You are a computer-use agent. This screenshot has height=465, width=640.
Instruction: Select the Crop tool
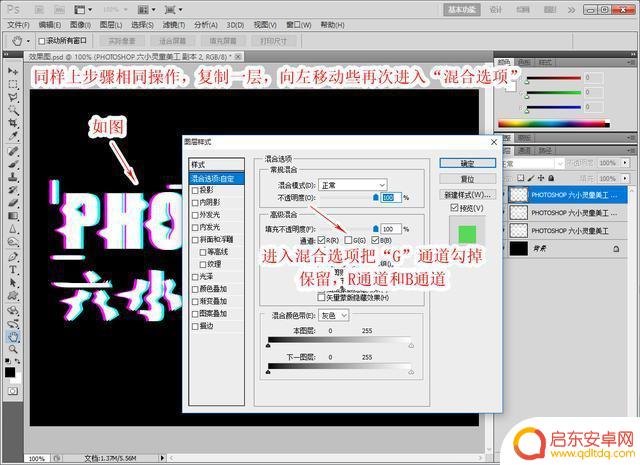13,123
